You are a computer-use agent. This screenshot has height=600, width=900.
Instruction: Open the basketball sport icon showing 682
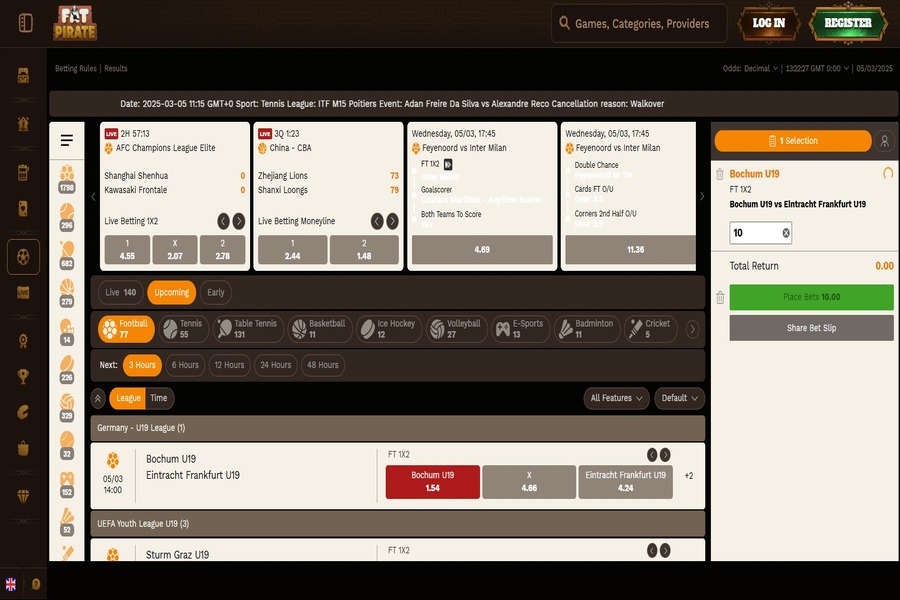coord(67,248)
